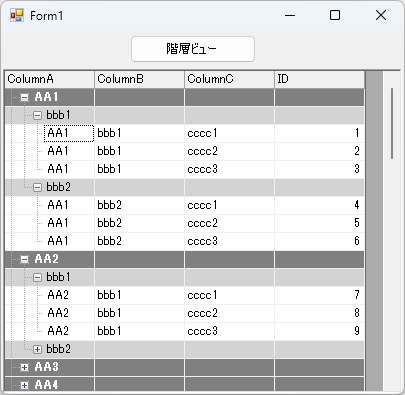Screen dimensions: 405x395
Task: Click the 階層ビュー button
Action: [193, 49]
